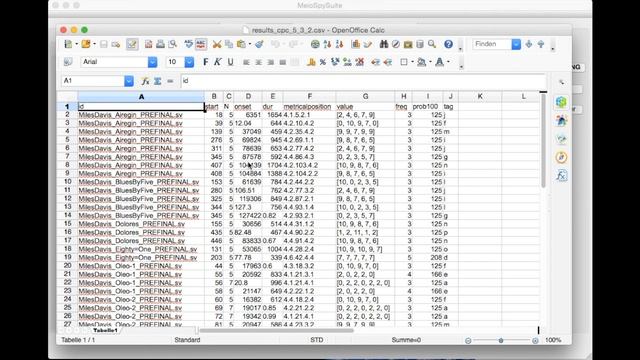Open the Styles and Formatting icon
The width and height of the screenshot is (640, 360).
click(68, 62)
